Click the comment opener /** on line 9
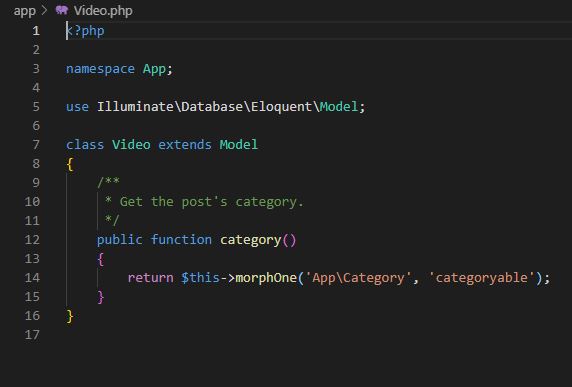572x387 pixels. [x=108, y=182]
